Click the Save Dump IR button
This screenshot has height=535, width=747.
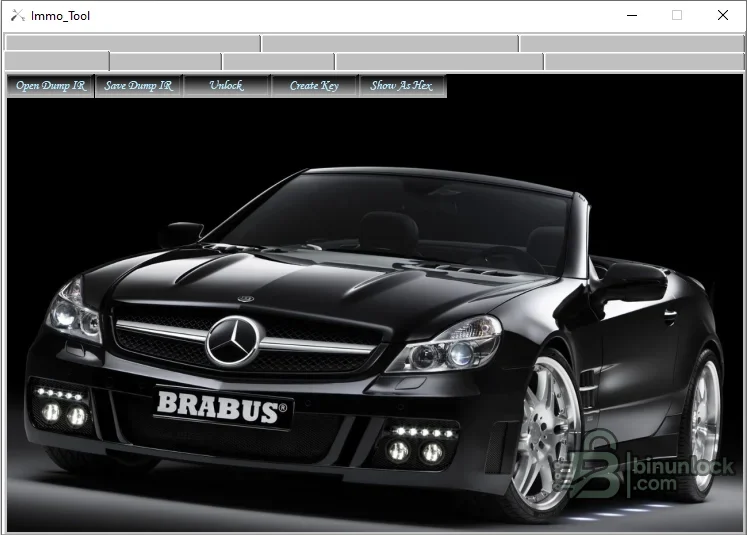click(139, 86)
